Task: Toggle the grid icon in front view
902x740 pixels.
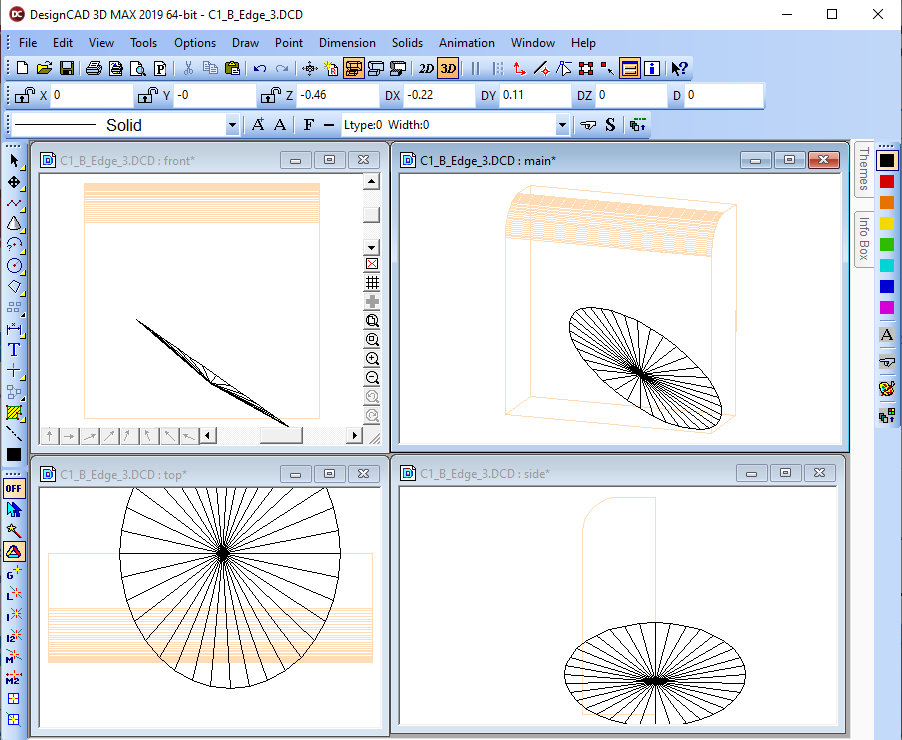Action: [x=372, y=283]
